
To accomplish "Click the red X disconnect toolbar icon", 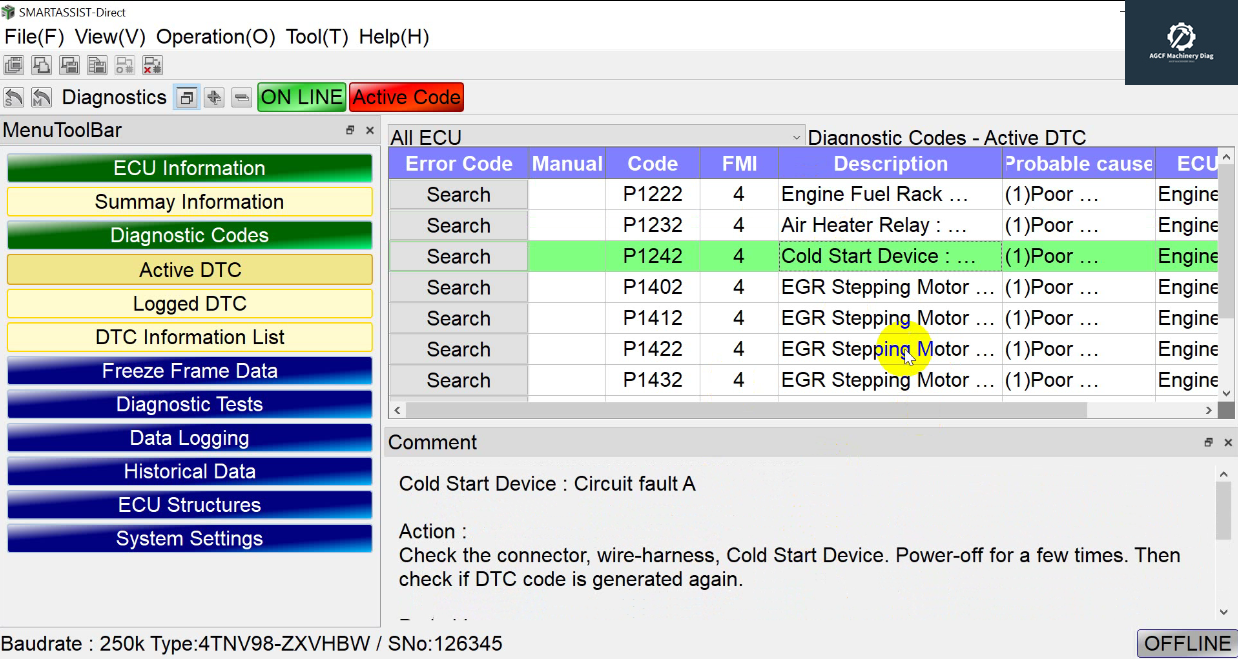I will 152,66.
